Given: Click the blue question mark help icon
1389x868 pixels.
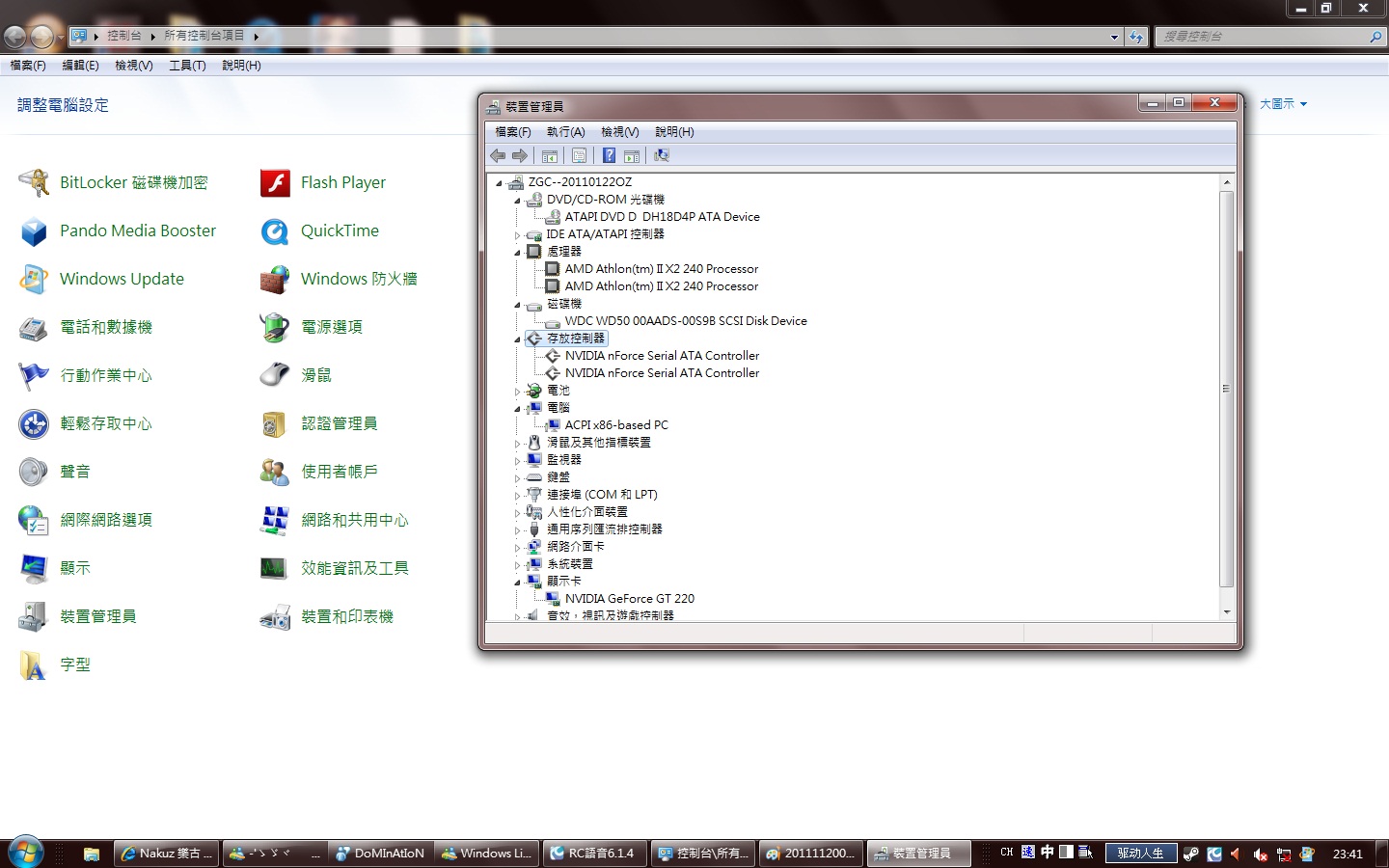Looking at the screenshot, I should click(x=609, y=155).
